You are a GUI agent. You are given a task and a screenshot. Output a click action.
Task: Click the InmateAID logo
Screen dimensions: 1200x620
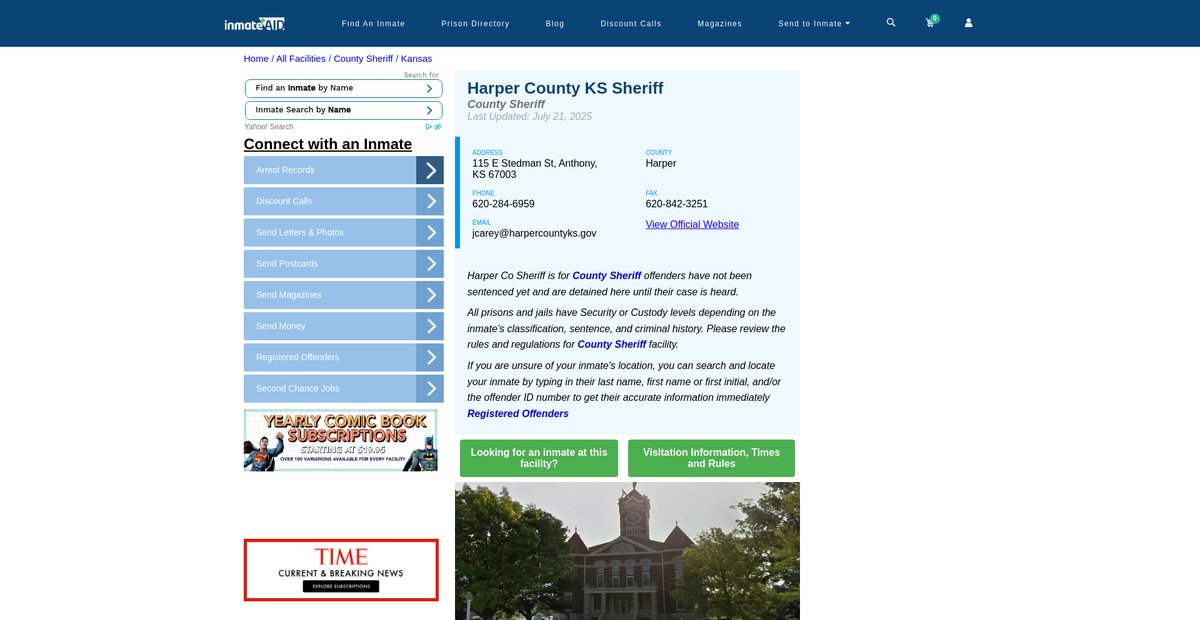click(x=255, y=23)
